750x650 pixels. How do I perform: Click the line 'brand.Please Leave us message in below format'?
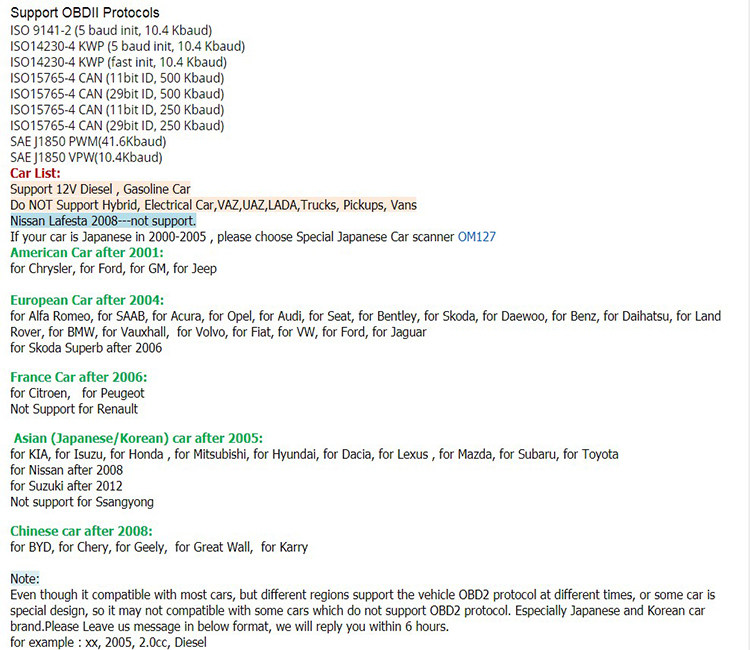[x=230, y=627]
